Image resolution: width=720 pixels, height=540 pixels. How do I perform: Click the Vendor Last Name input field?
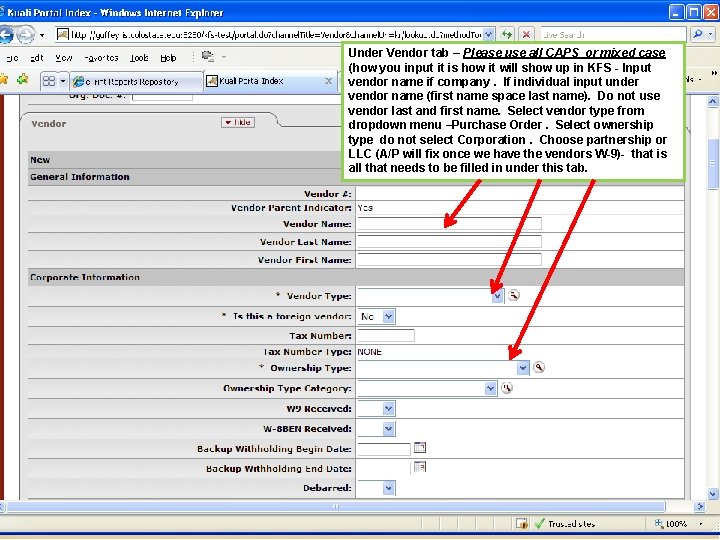(x=449, y=242)
